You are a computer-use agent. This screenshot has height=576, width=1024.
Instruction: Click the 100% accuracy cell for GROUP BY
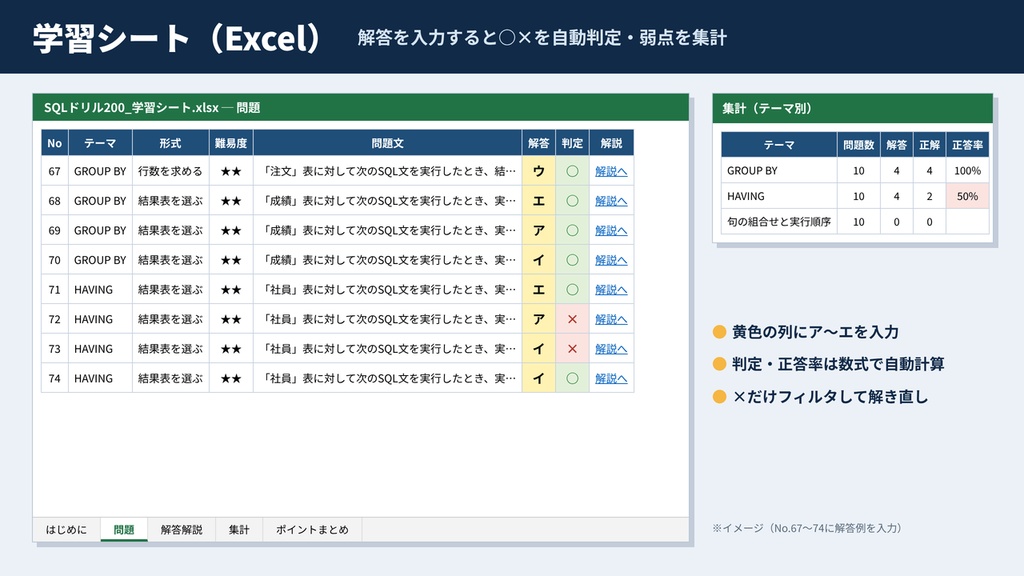click(967, 170)
